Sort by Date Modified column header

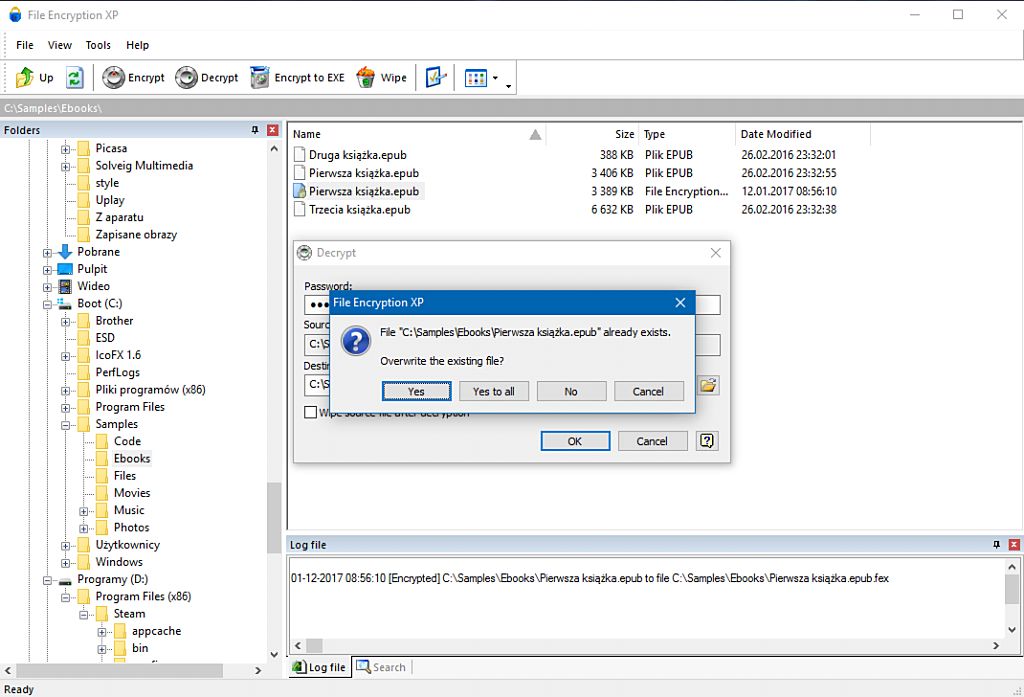tap(803, 134)
